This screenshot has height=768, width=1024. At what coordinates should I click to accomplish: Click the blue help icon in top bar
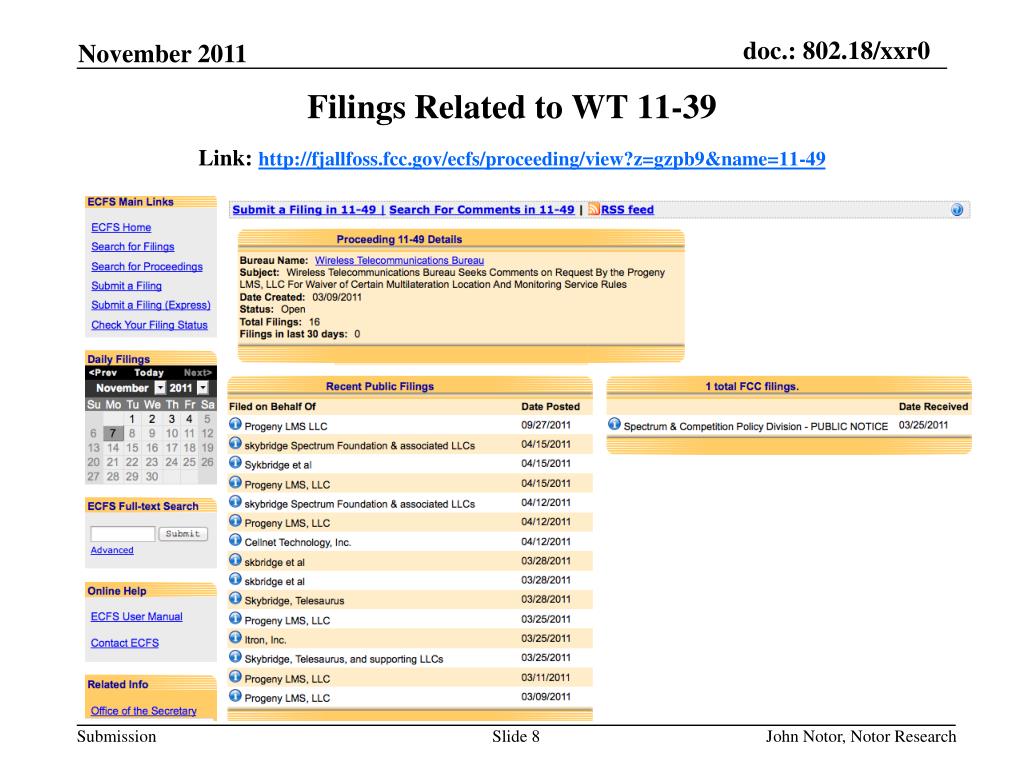(957, 210)
